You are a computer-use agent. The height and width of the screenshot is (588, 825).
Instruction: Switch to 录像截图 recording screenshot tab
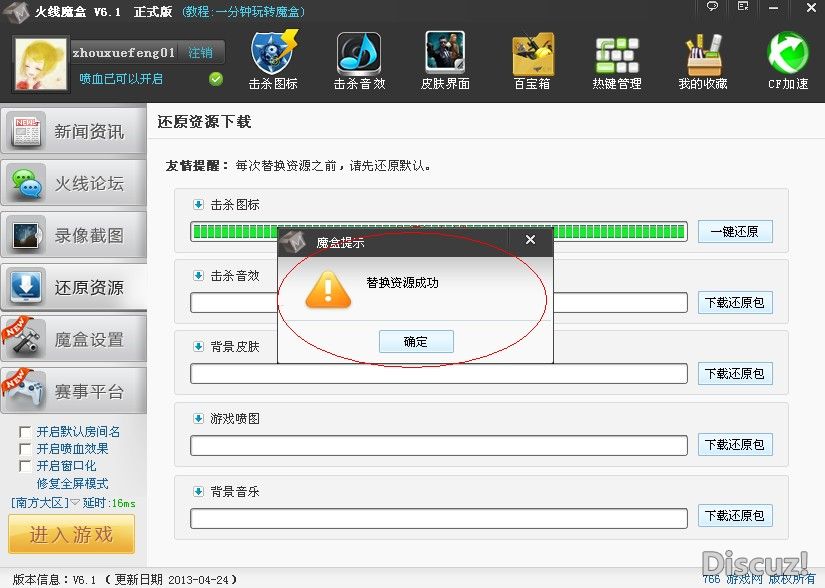pyautogui.click(x=74, y=235)
